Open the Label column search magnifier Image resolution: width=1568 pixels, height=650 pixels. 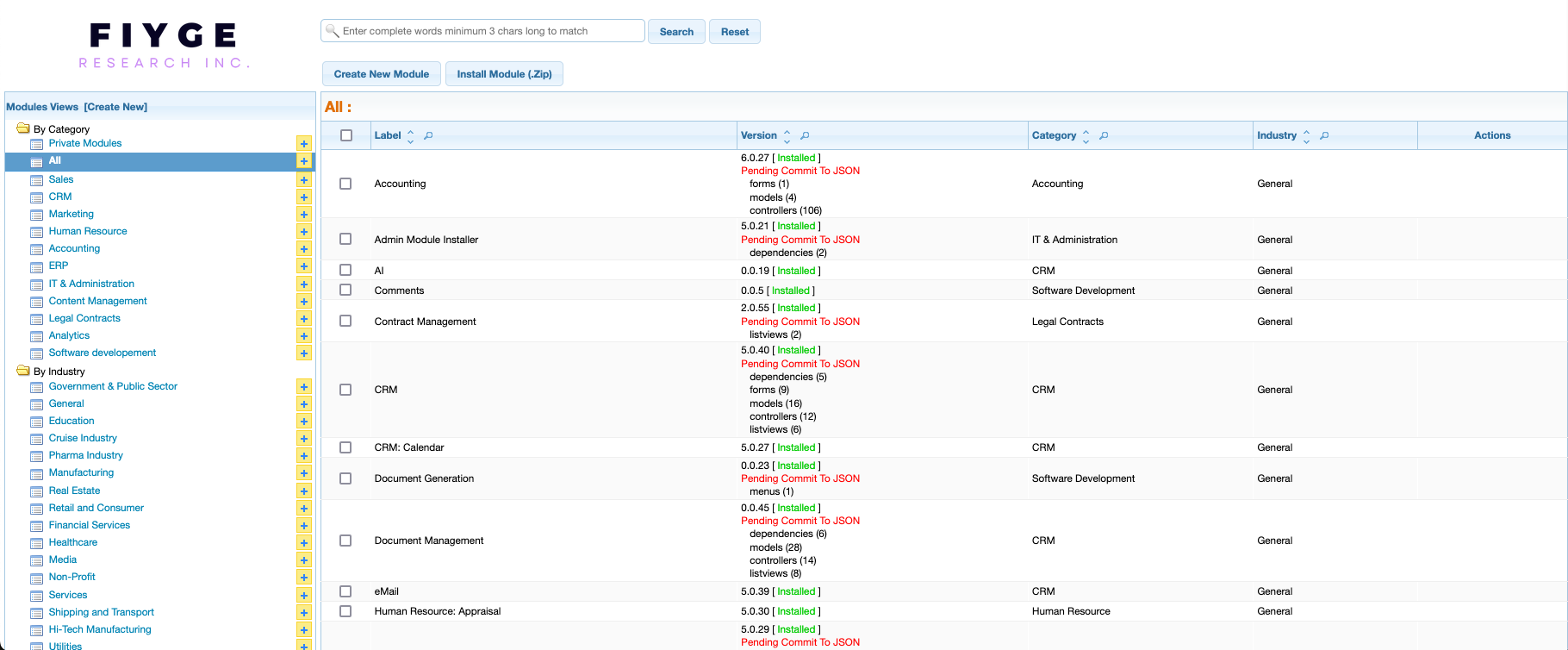(428, 135)
